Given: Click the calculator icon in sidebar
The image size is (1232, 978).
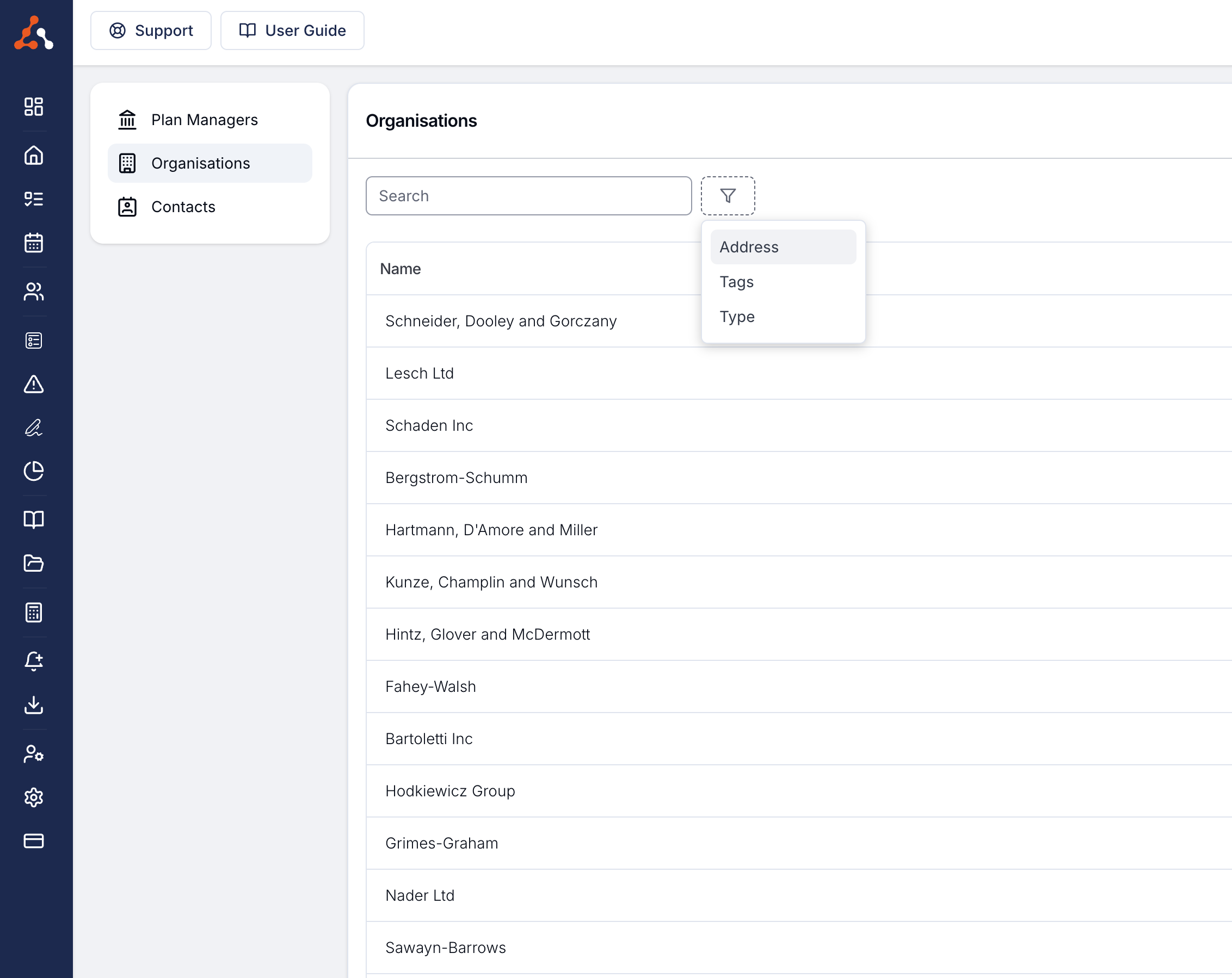Looking at the screenshot, I should coord(34,612).
